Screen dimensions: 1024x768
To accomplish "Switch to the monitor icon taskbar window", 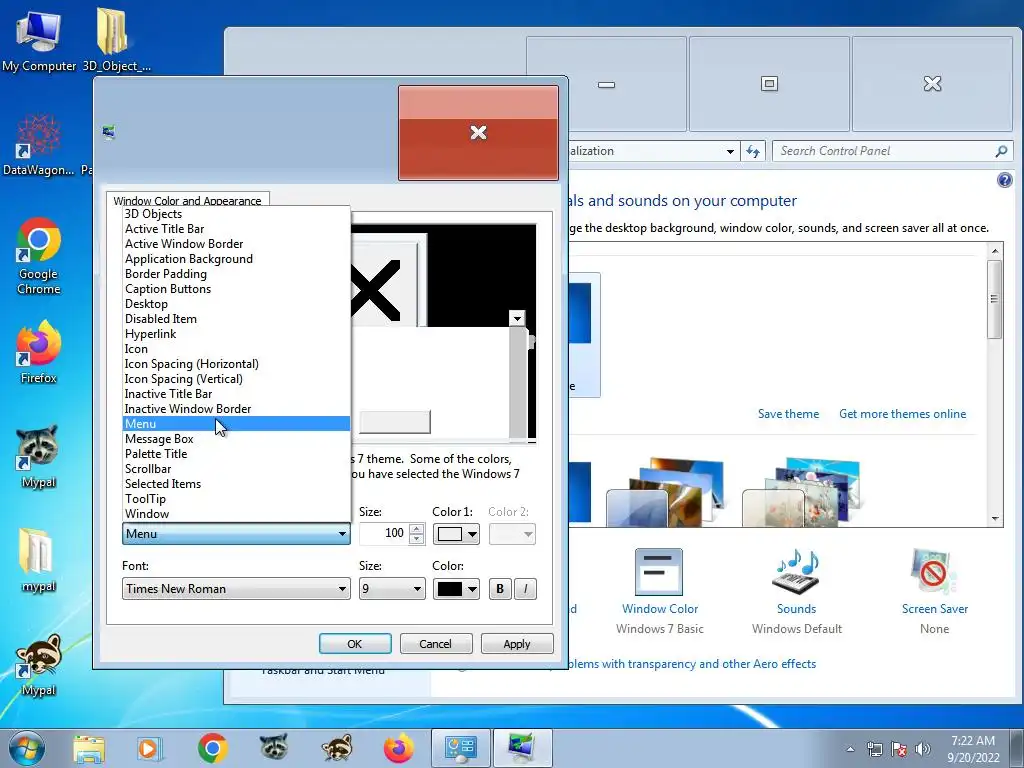I will (522, 748).
